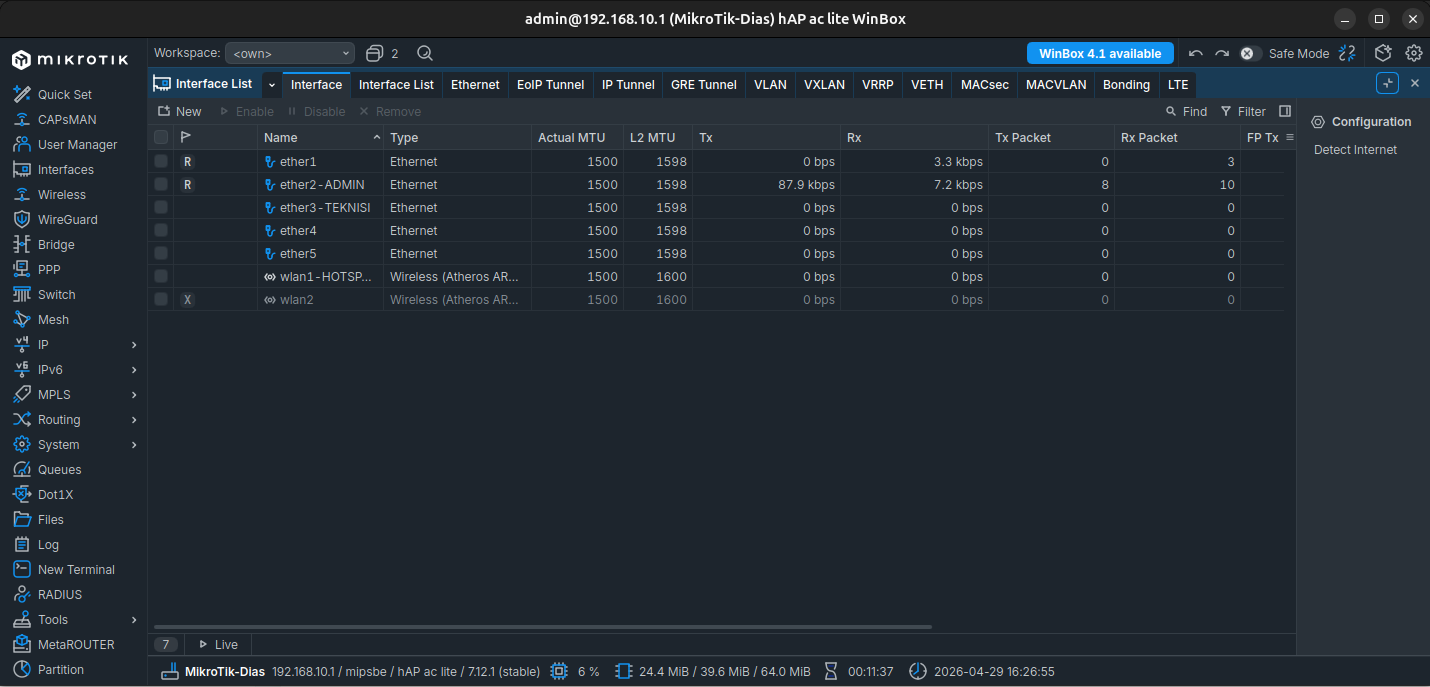Open Wireless sidebar icon
Image resolution: width=1430 pixels, height=687 pixels.
[x=22, y=194]
